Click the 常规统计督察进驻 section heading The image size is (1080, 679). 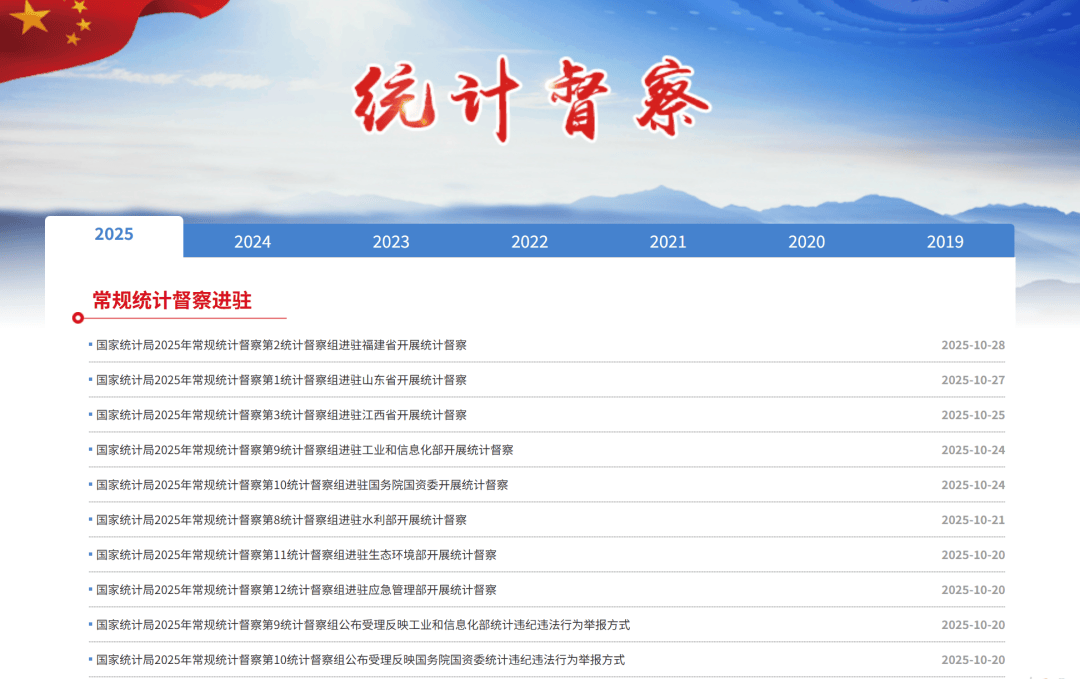click(172, 301)
